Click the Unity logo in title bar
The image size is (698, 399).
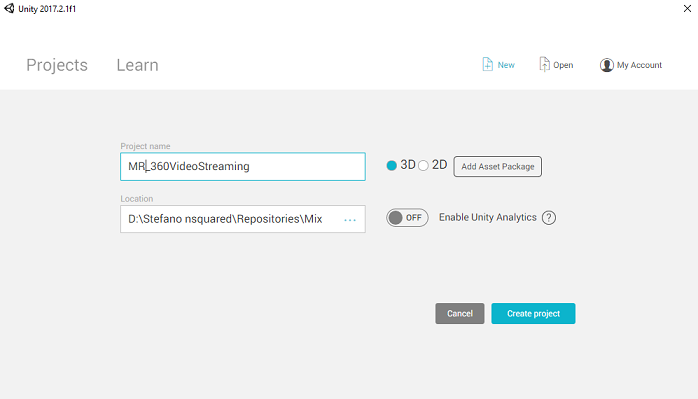(x=9, y=8)
